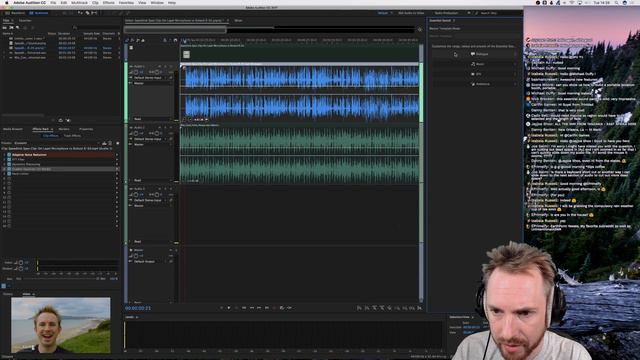Open the Multitrack menu

(79, 2)
